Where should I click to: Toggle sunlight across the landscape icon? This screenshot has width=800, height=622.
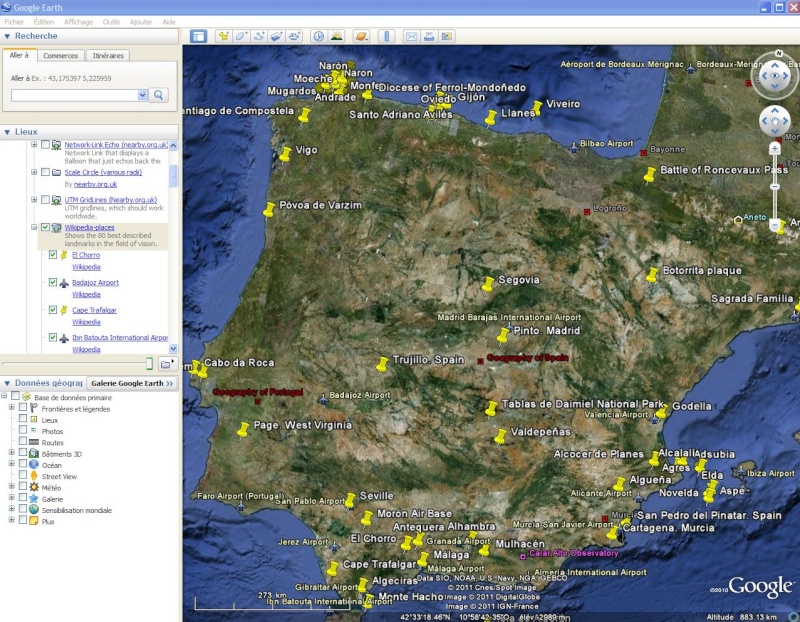pos(337,36)
